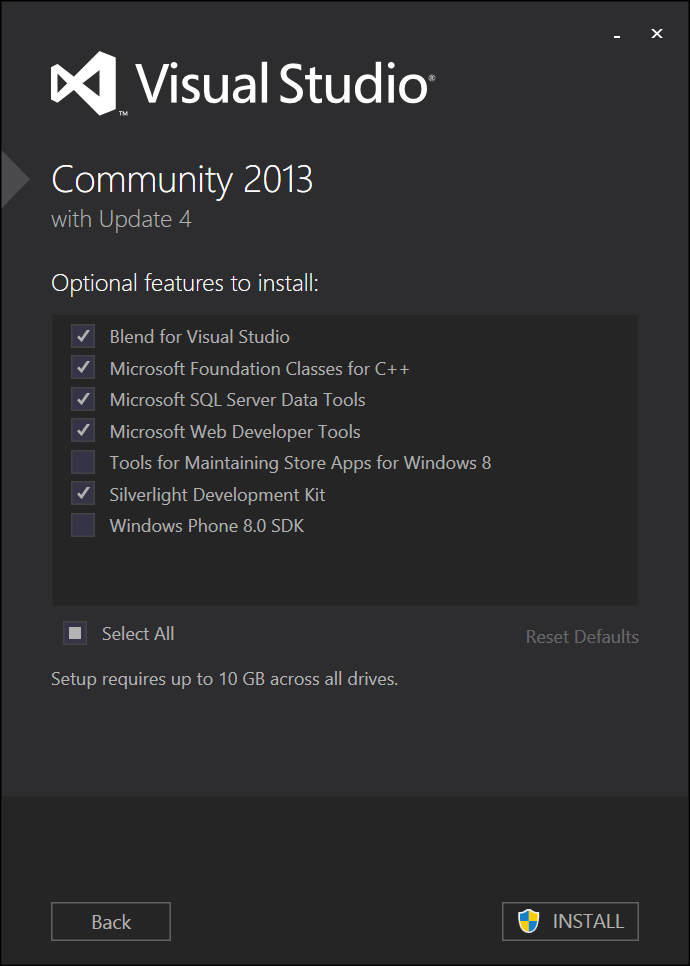Uncheck Silverlight Development Kit
The height and width of the screenshot is (966, 690).
point(83,493)
